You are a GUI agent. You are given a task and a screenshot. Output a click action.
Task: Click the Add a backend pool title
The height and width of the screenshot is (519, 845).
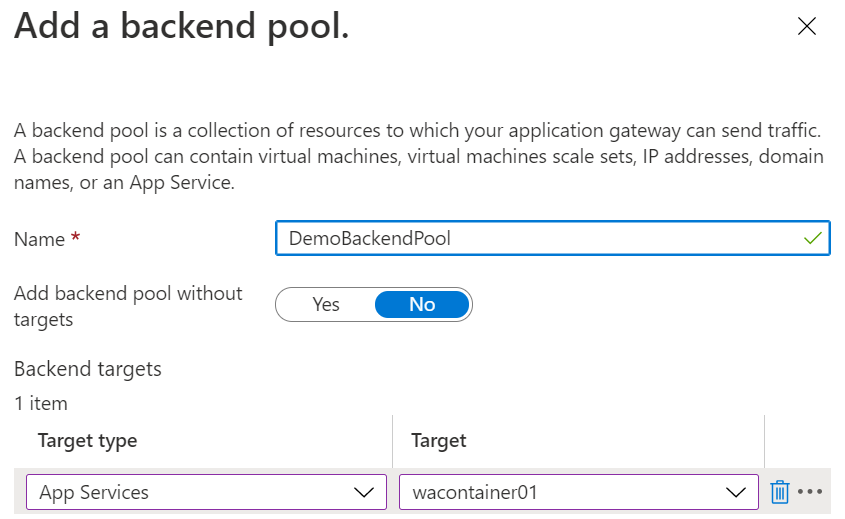click(181, 27)
